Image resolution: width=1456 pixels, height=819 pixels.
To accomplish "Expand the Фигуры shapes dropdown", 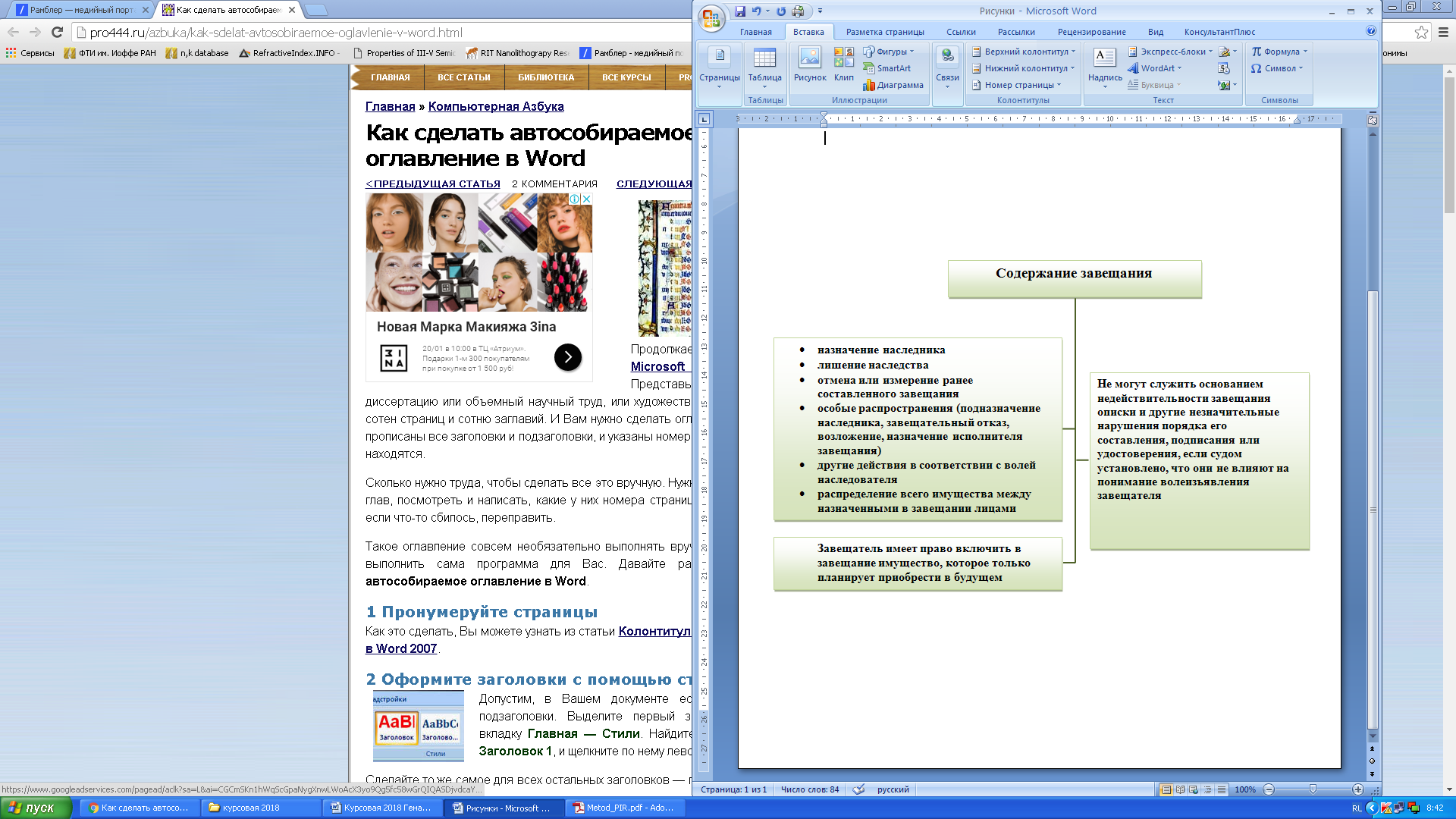I will pyautogui.click(x=889, y=52).
